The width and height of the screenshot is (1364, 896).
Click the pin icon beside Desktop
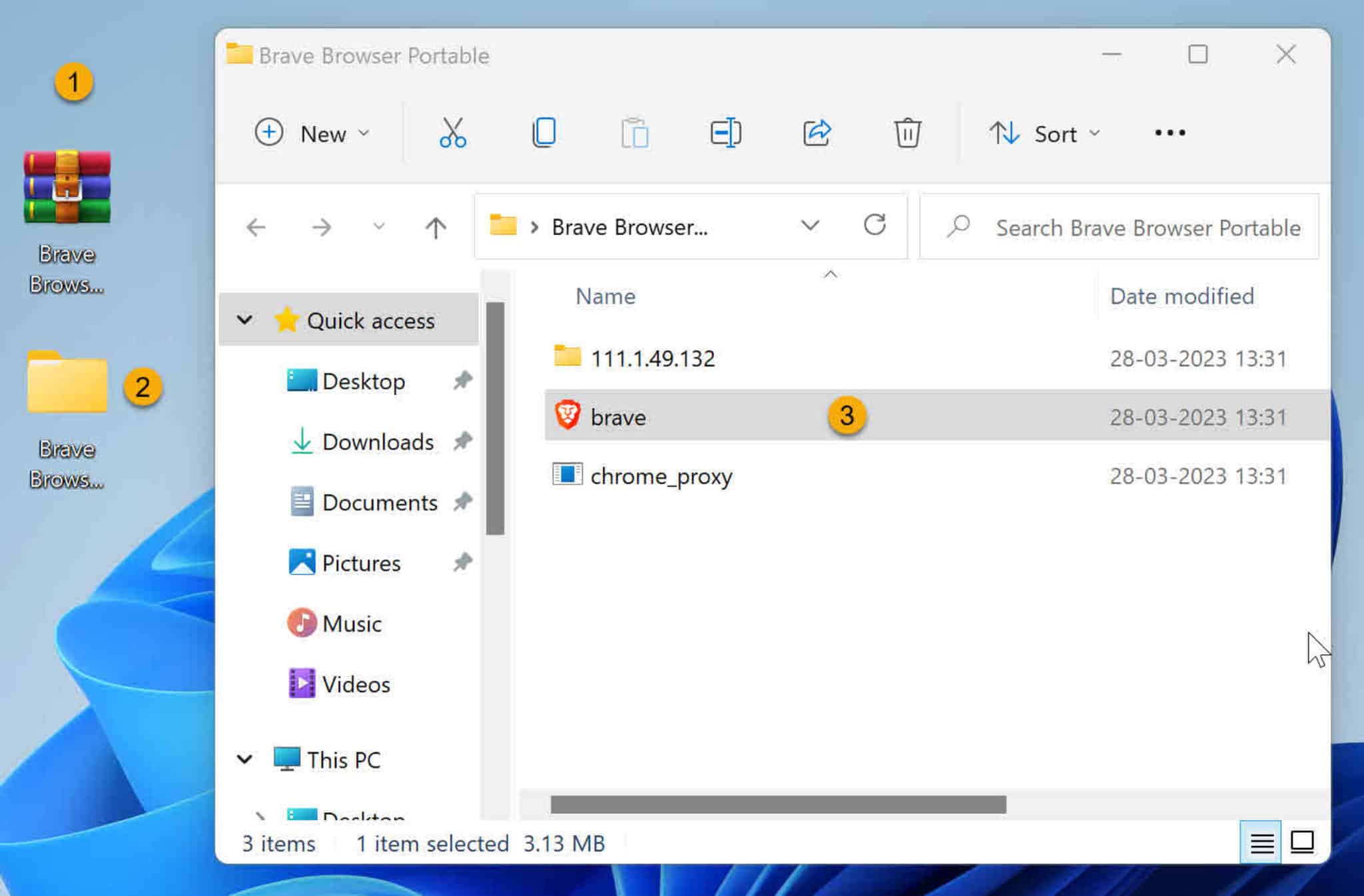(x=463, y=381)
